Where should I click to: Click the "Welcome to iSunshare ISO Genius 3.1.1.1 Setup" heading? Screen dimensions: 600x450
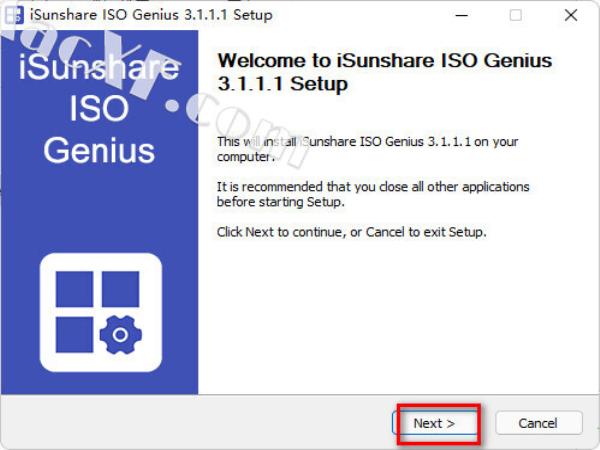(385, 72)
